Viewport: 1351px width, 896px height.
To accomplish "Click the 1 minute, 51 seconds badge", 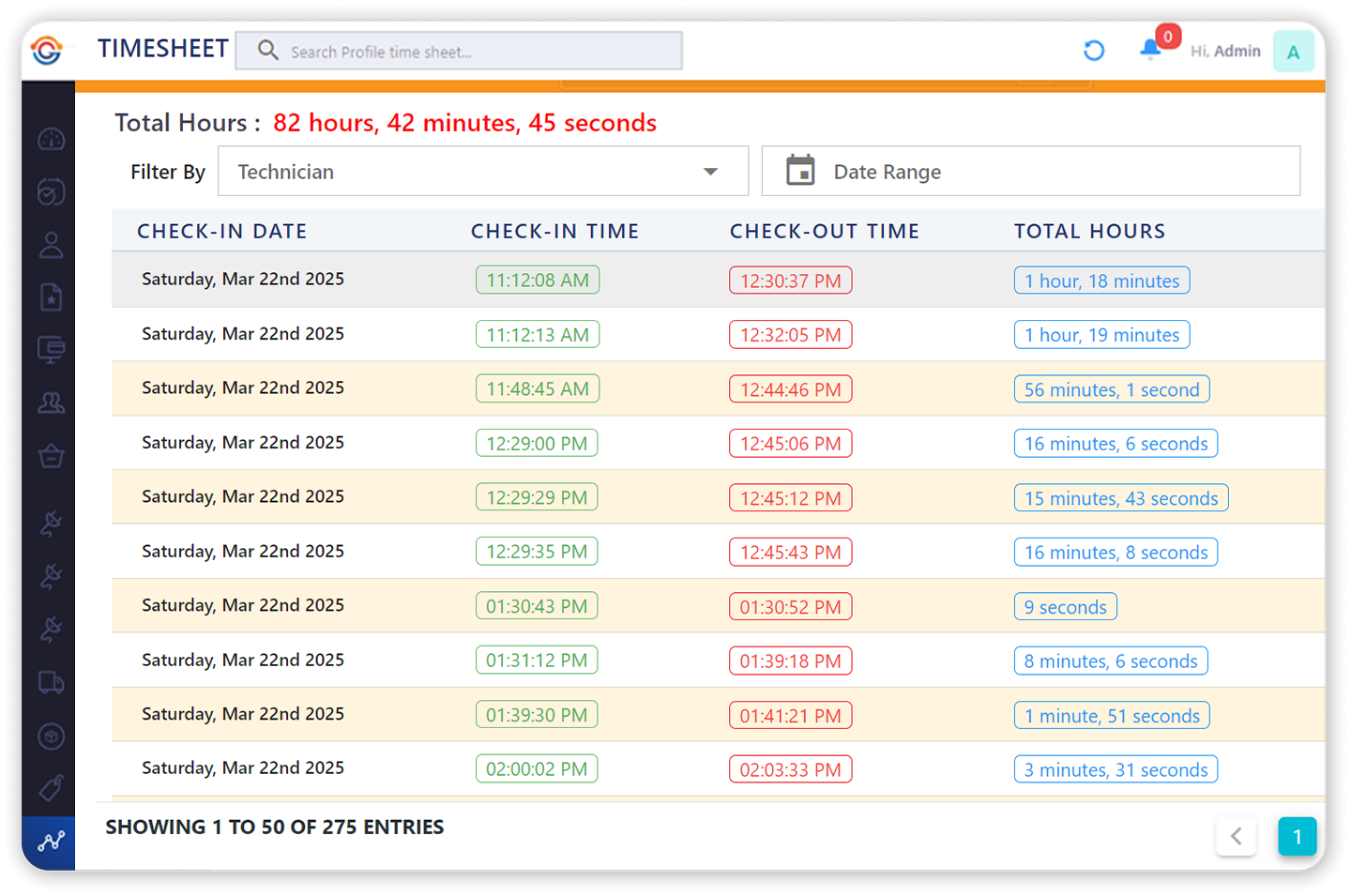I will point(1112,716).
